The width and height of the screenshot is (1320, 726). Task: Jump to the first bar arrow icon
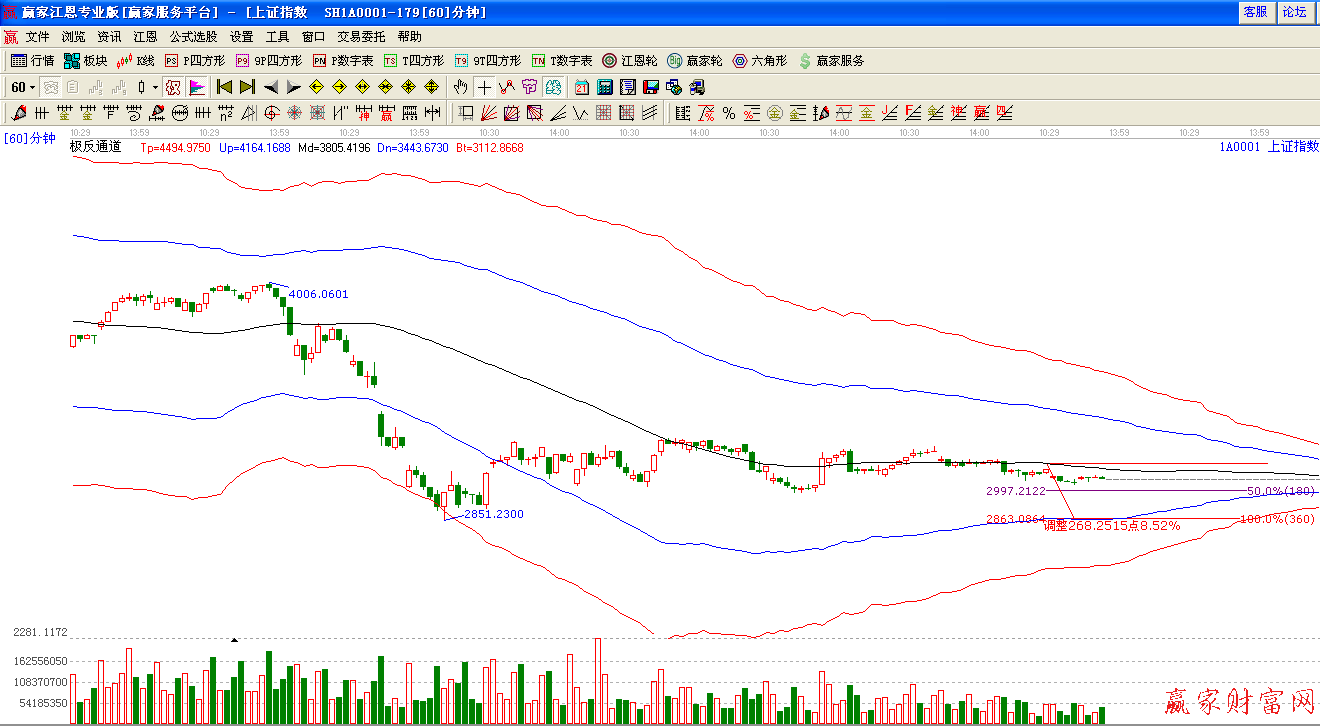tap(224, 87)
